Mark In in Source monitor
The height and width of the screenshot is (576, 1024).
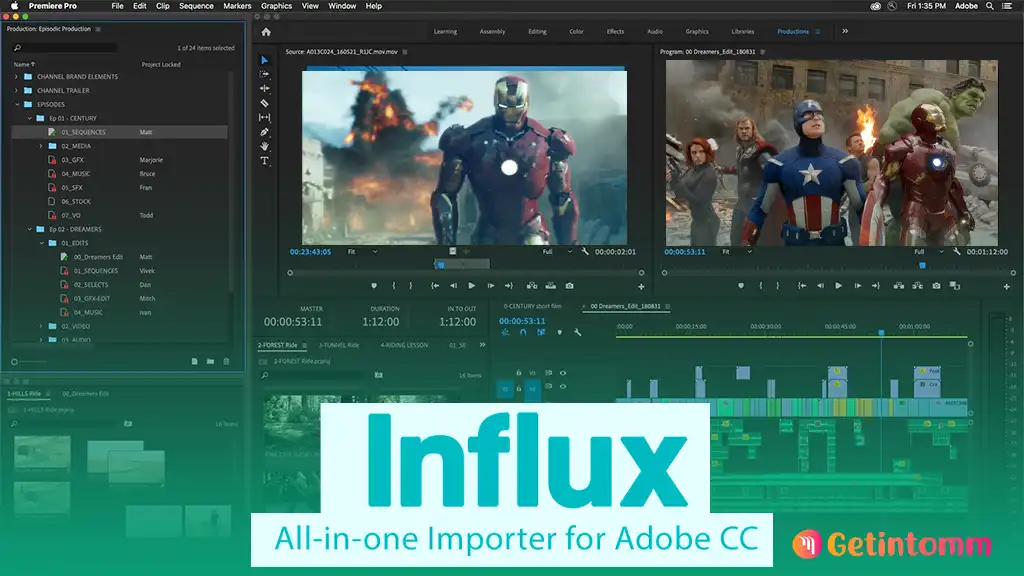(x=394, y=285)
